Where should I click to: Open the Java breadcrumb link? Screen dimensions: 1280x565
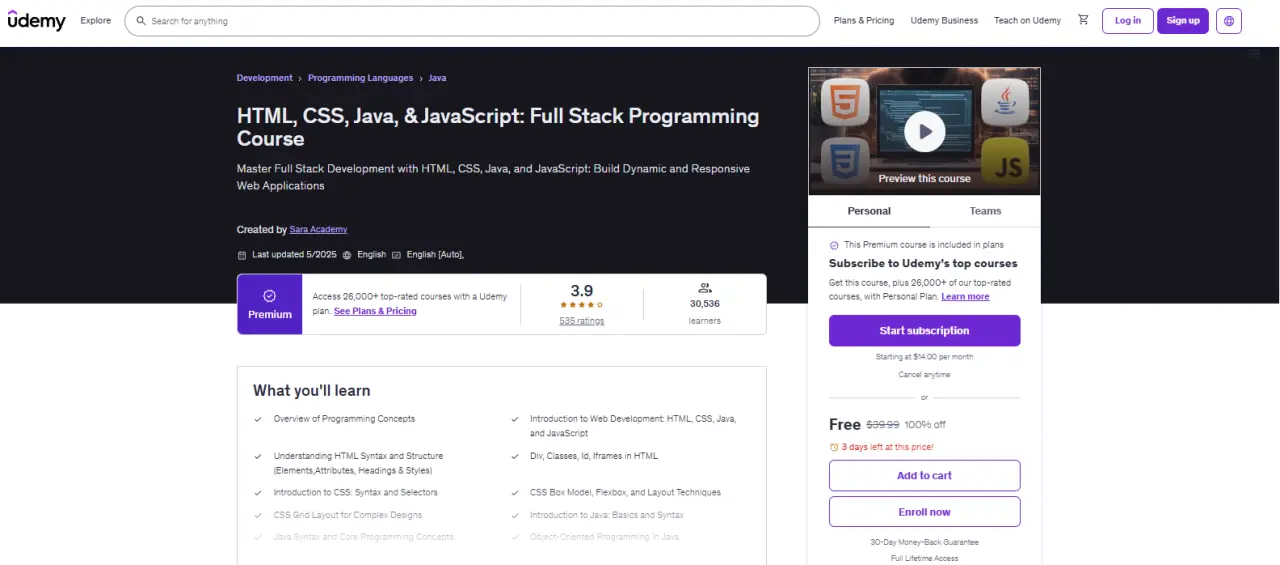[x=437, y=78]
